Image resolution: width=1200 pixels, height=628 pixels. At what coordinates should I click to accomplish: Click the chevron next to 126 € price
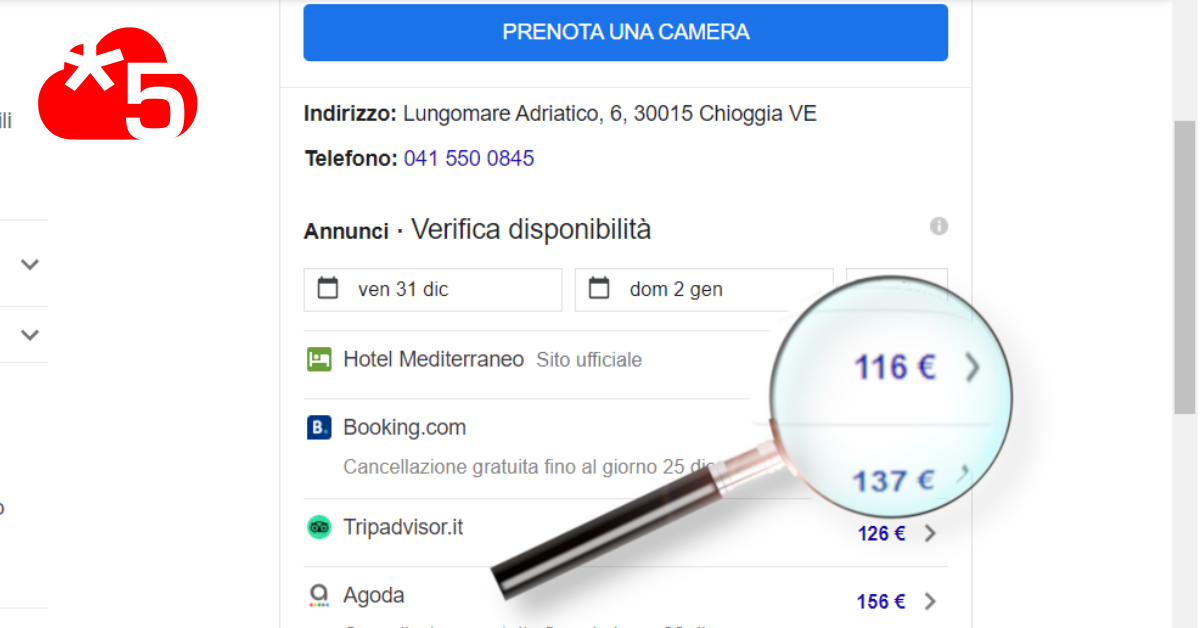point(930,534)
